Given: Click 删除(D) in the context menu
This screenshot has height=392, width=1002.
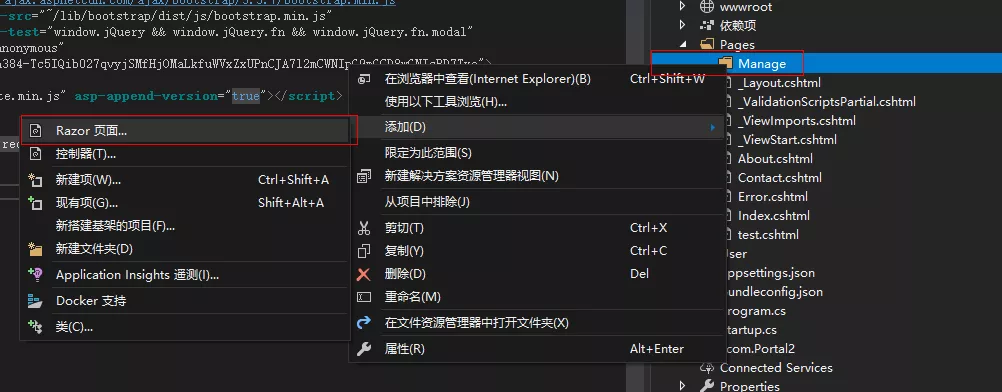Looking at the screenshot, I should tap(537, 274).
